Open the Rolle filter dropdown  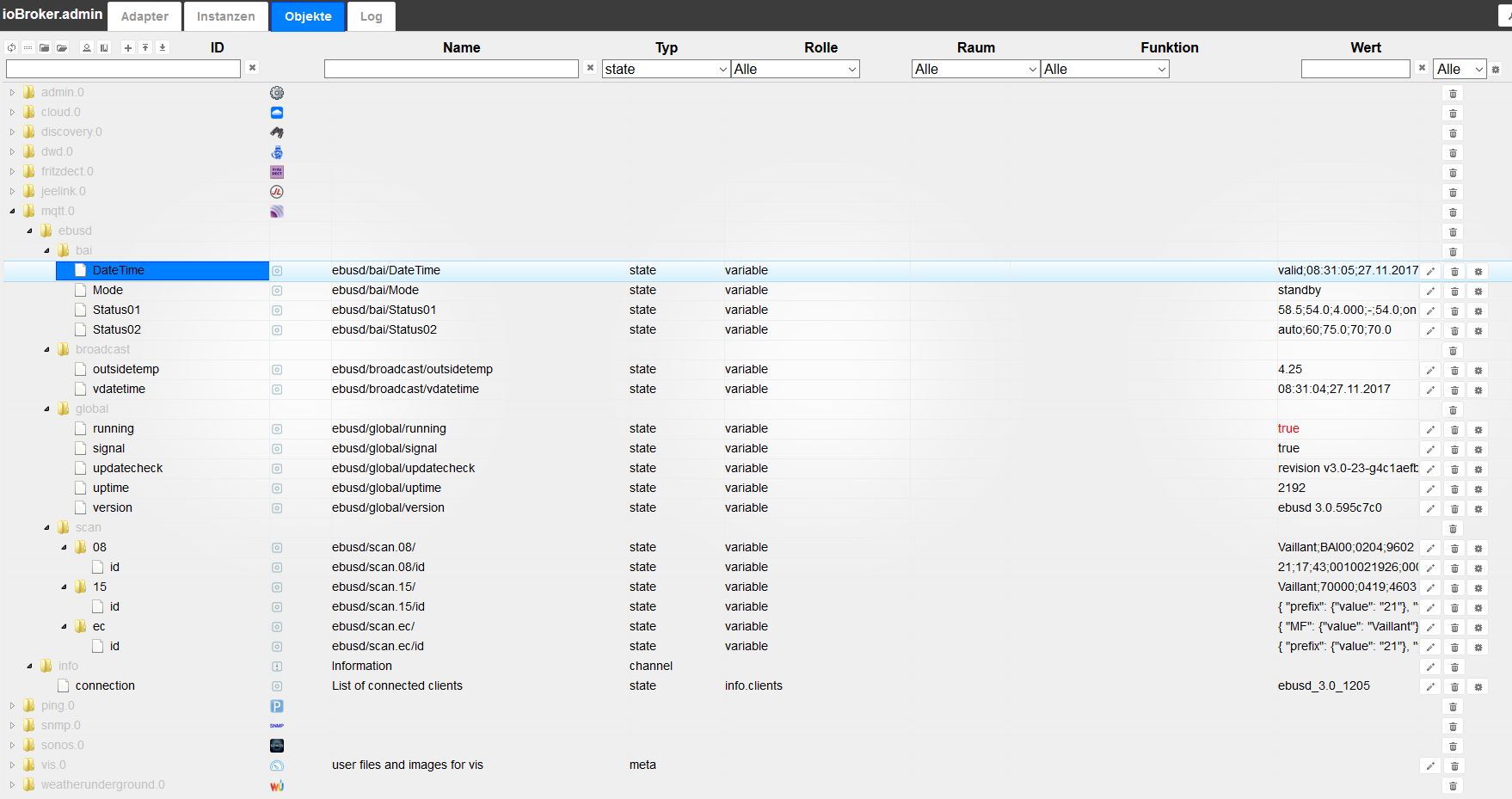[795, 69]
